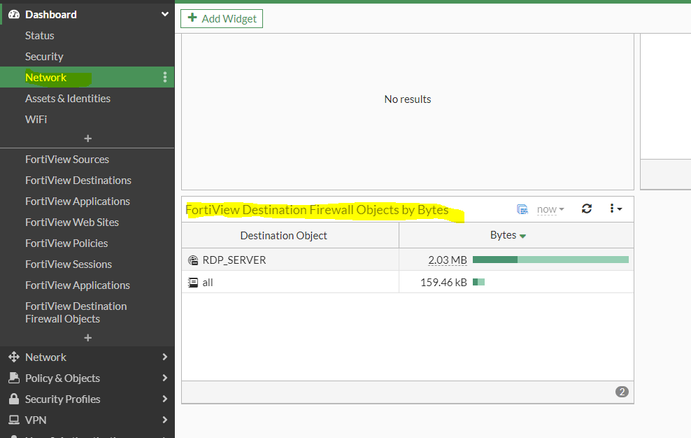Click the Security Profiles menu label
Screen dimensions: 691x438
(x=63, y=399)
